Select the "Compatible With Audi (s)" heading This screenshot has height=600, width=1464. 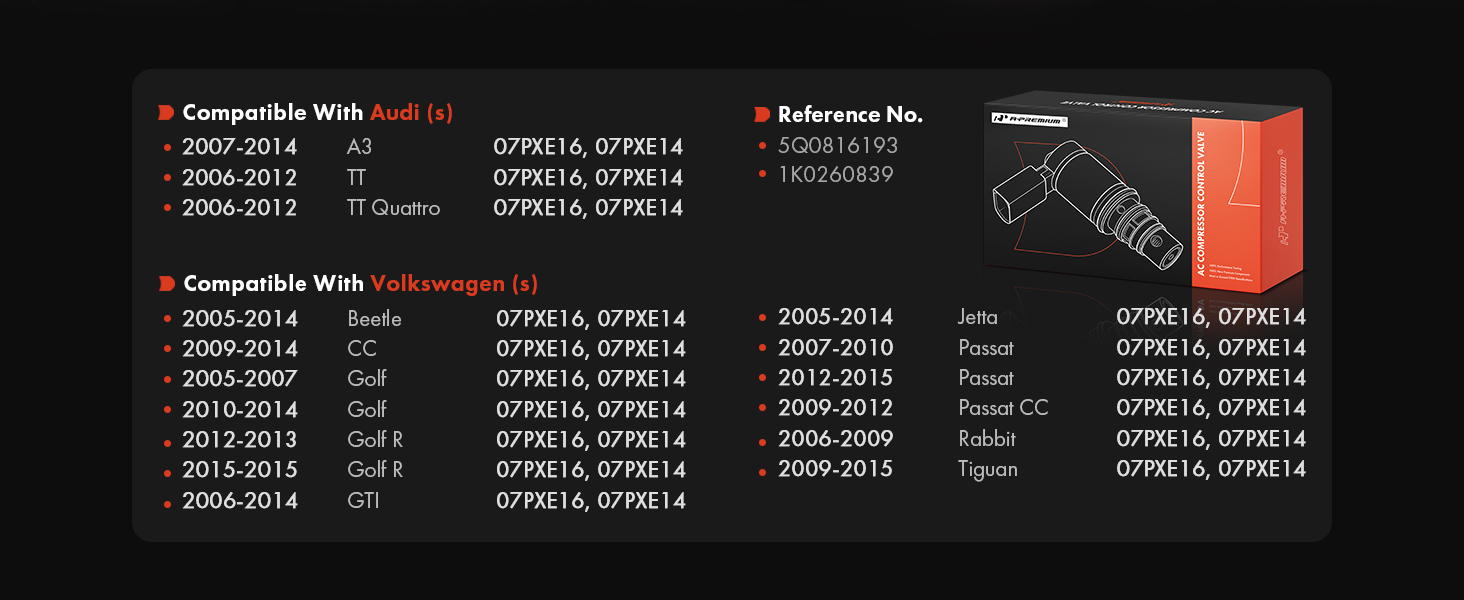318,113
